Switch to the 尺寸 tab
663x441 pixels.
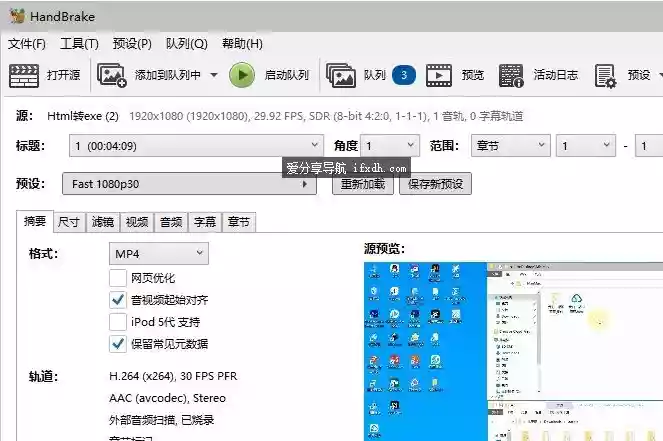point(69,222)
